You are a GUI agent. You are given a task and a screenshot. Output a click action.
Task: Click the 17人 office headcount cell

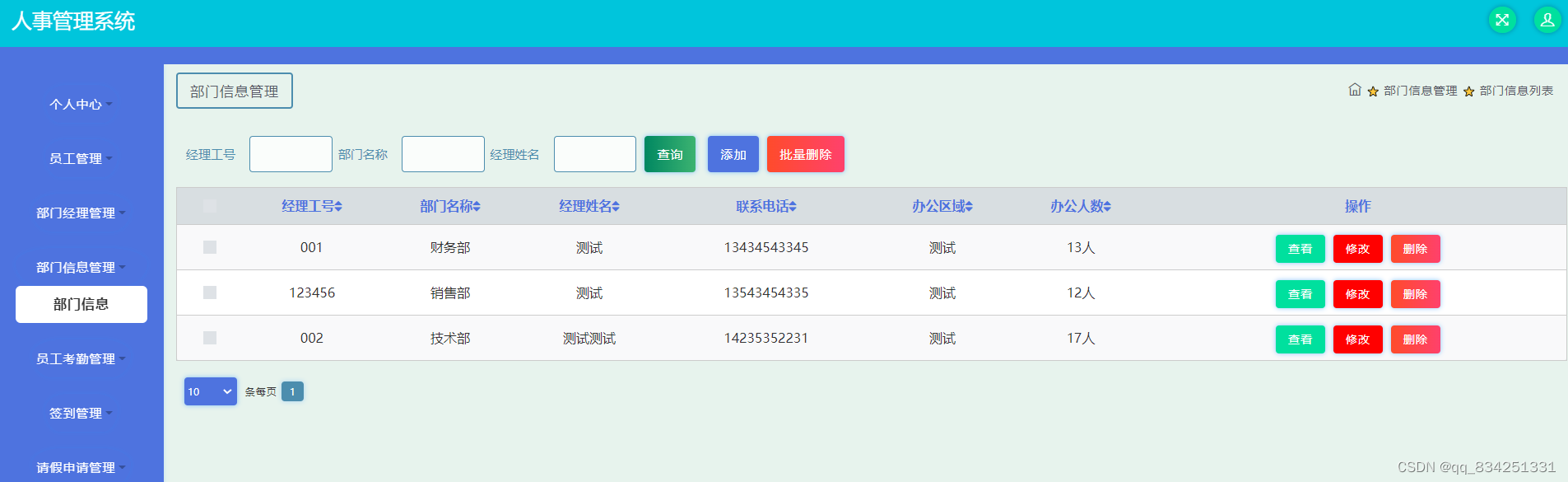click(1081, 338)
